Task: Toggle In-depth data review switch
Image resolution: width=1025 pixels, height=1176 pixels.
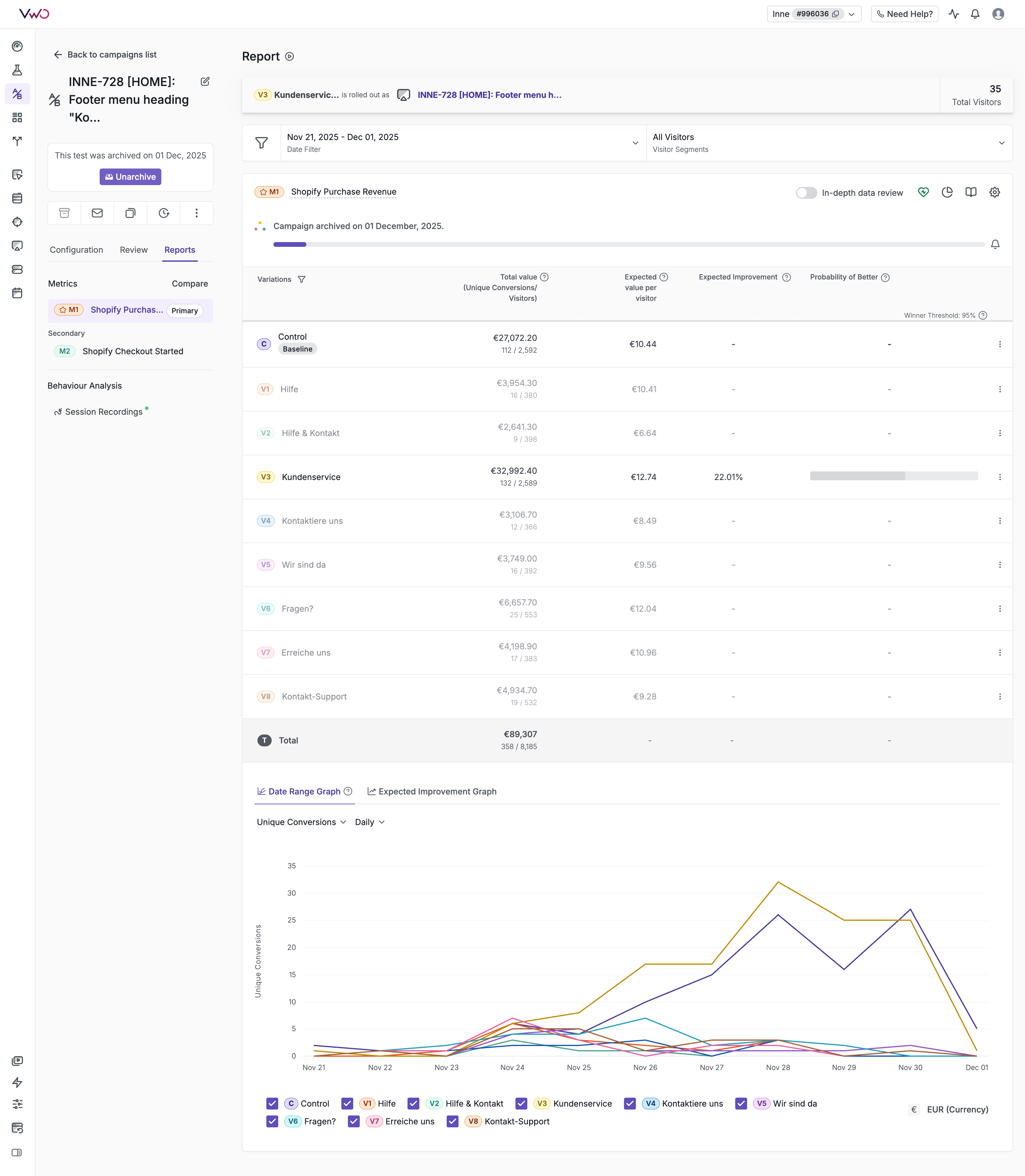Action: tap(806, 193)
